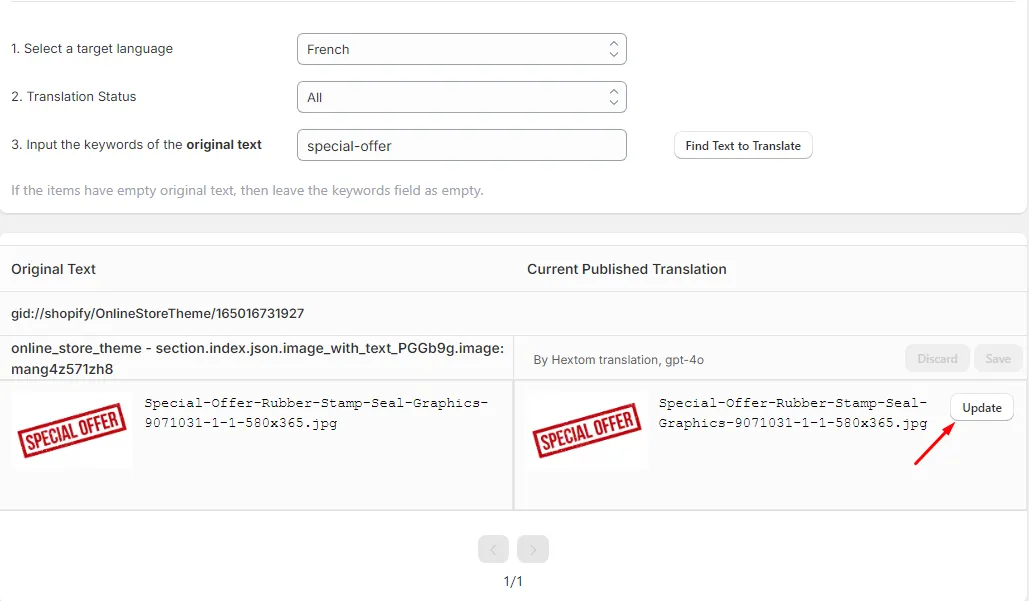Click the online_store_theme section key label

[x=257, y=358]
